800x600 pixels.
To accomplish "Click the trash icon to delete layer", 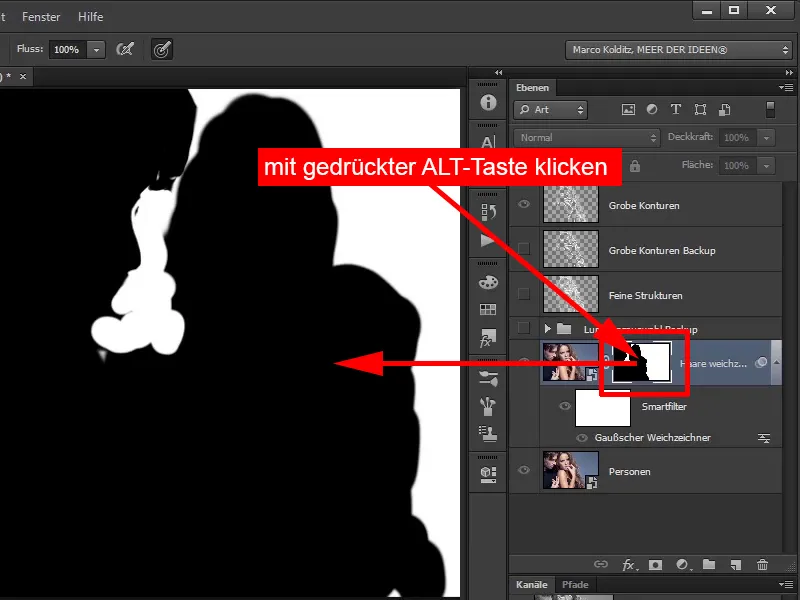I will [763, 565].
